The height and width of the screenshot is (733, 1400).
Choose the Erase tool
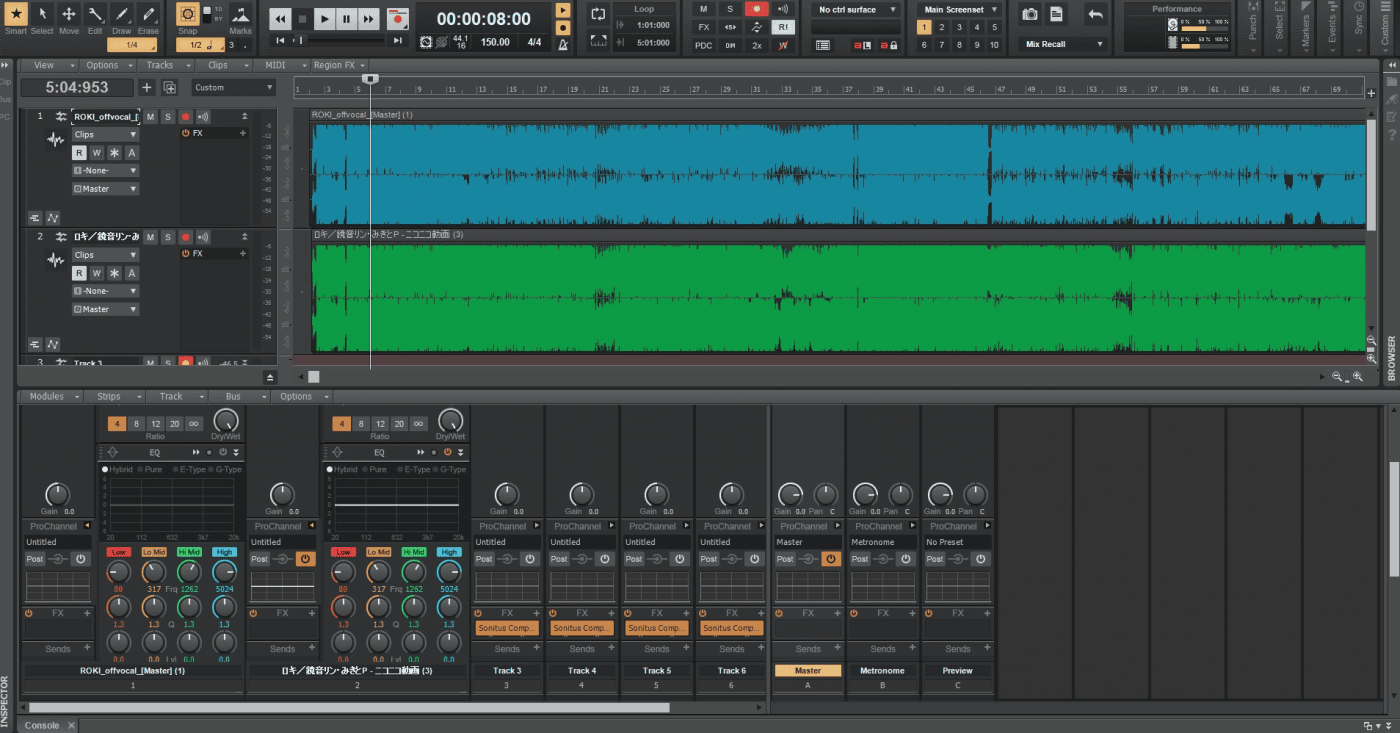coord(148,18)
